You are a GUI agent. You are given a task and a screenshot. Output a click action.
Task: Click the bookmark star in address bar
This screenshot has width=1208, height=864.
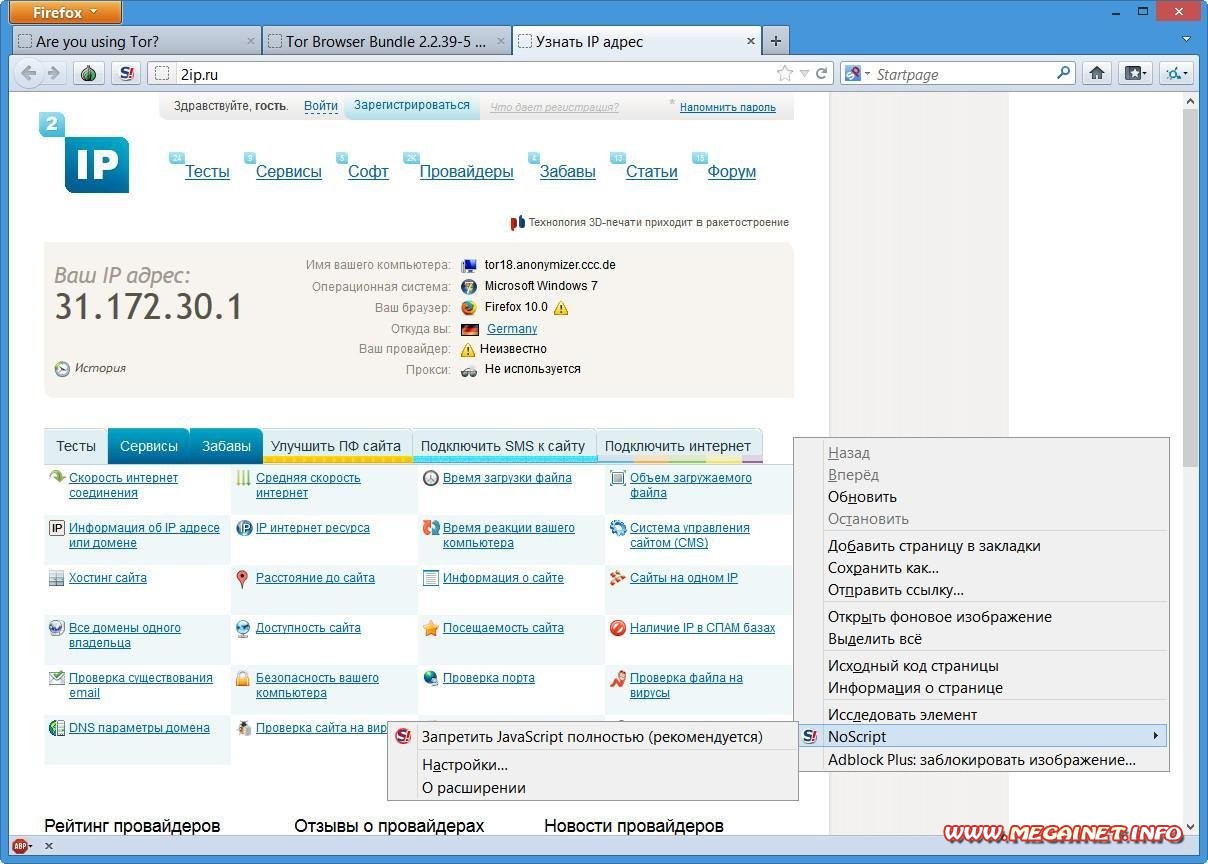coord(785,73)
